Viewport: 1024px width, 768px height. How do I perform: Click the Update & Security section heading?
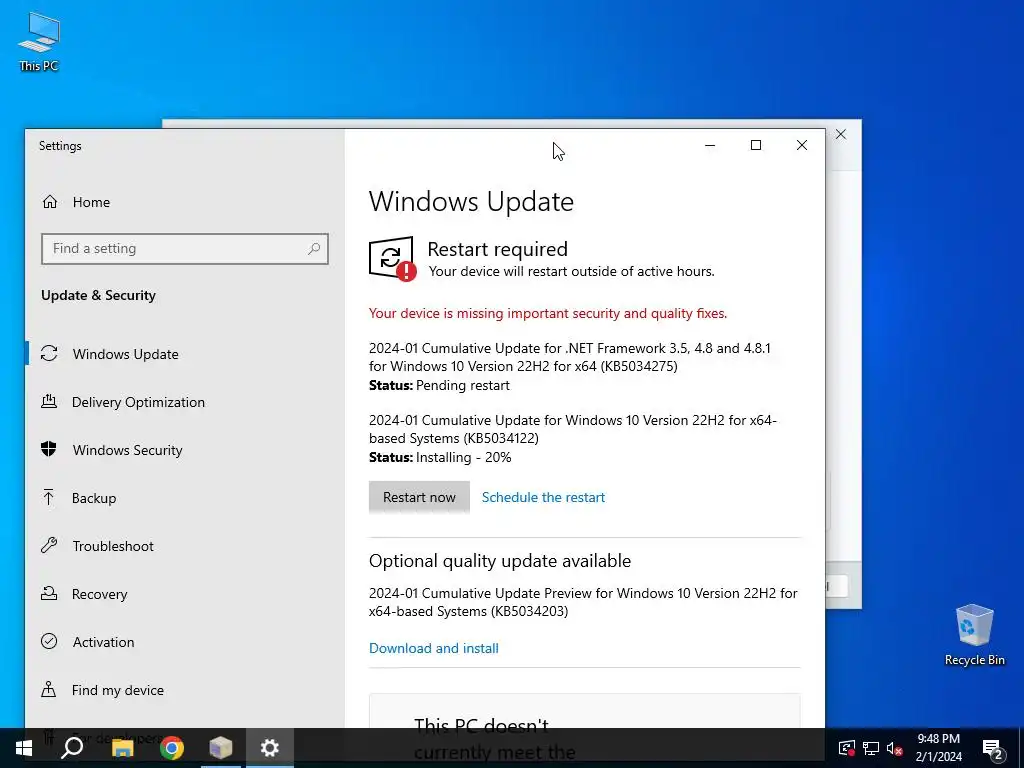point(99,295)
